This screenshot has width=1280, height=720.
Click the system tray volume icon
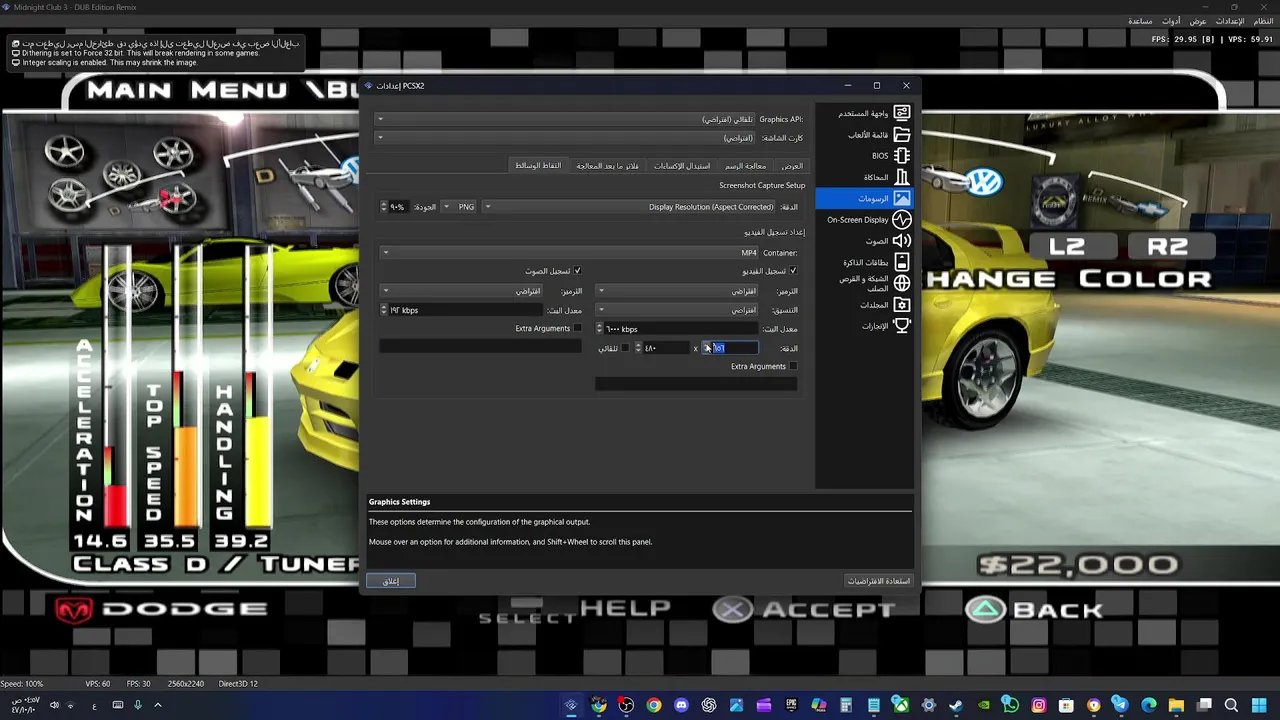pos(54,705)
